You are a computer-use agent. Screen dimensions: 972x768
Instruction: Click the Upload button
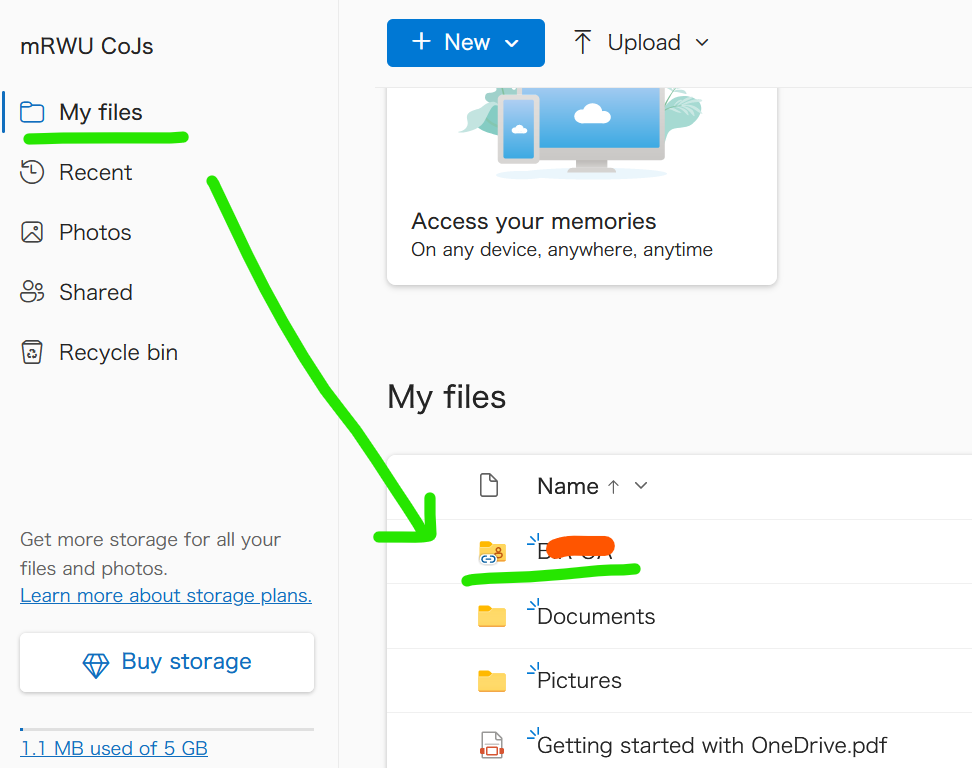pyautogui.click(x=640, y=43)
